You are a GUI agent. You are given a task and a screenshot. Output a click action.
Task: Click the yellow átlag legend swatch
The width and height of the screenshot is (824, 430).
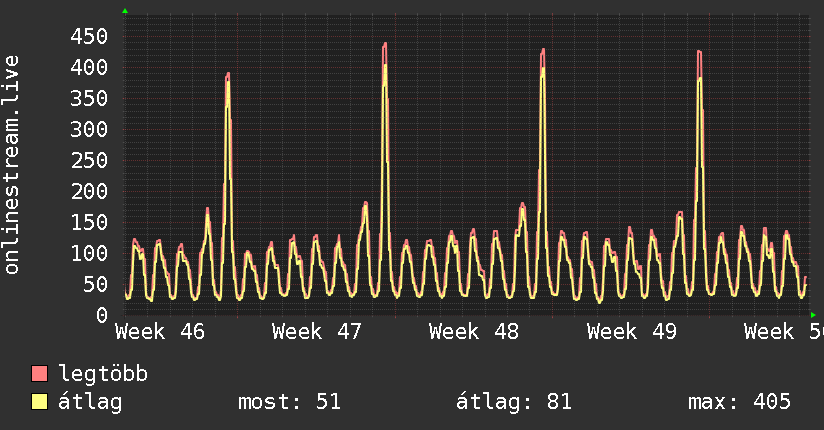39,402
